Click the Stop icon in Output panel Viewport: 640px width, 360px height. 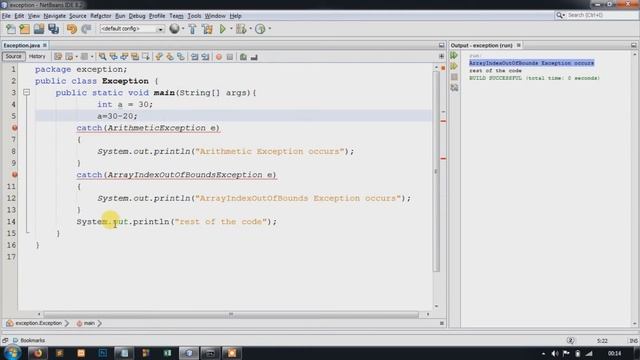click(454, 77)
